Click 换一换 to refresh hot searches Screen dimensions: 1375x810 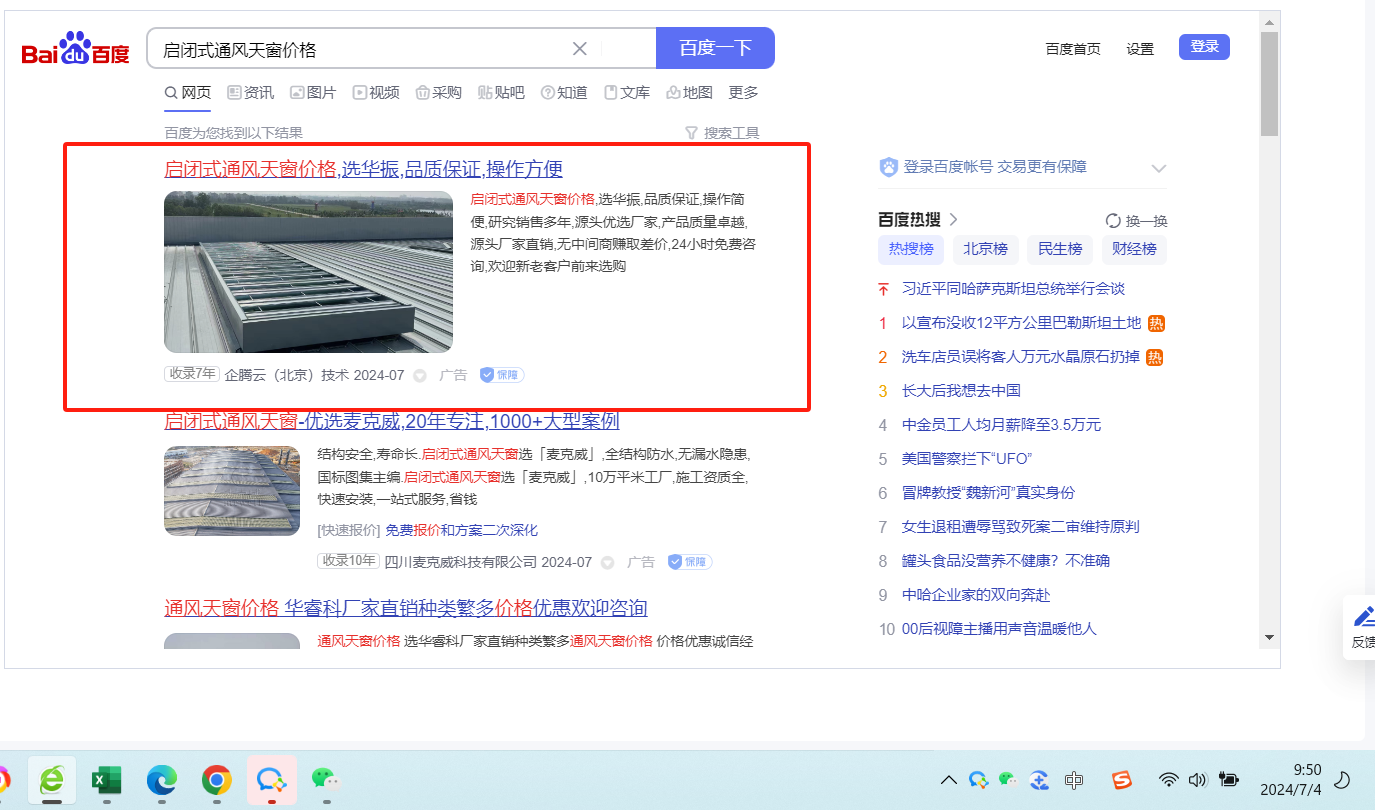coord(1136,221)
